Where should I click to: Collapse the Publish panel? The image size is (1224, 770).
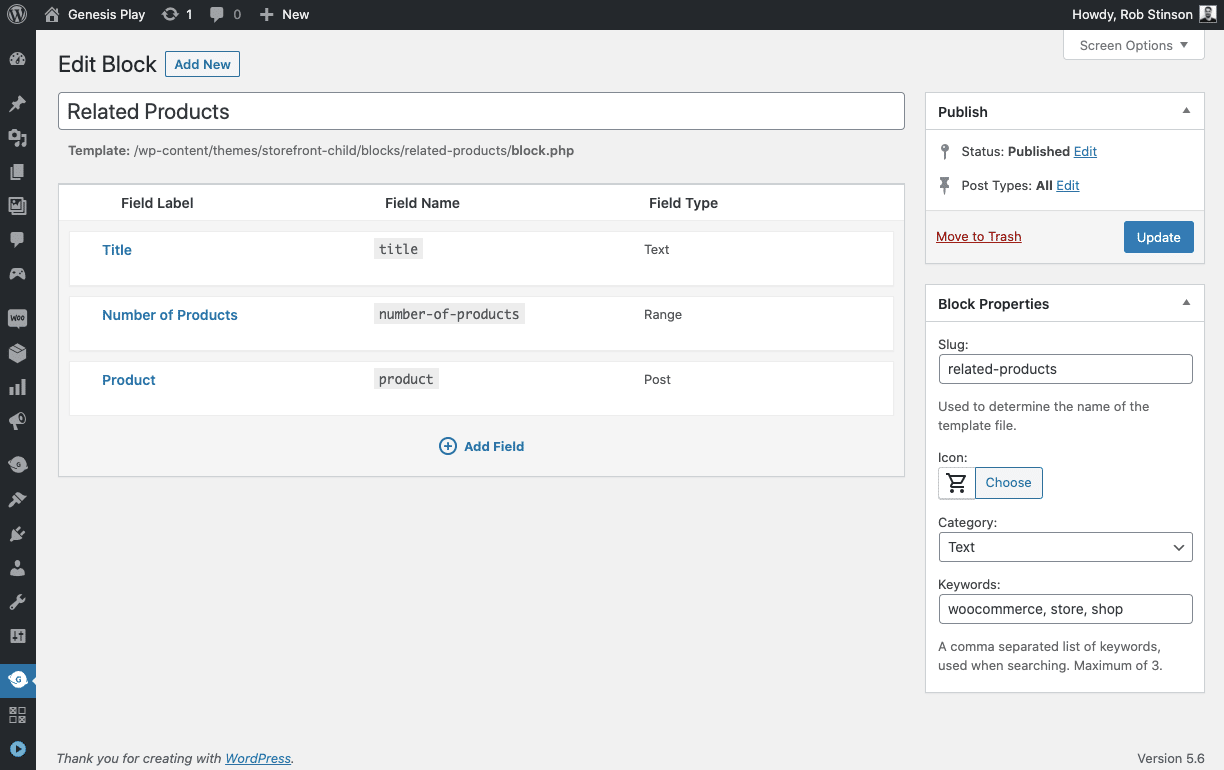tap(1186, 111)
